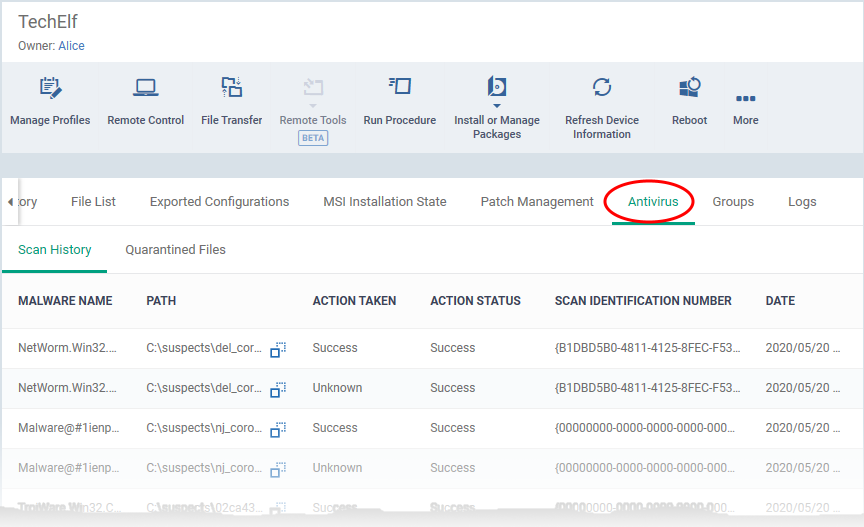Click the owner link Alice

pyautogui.click(x=71, y=46)
